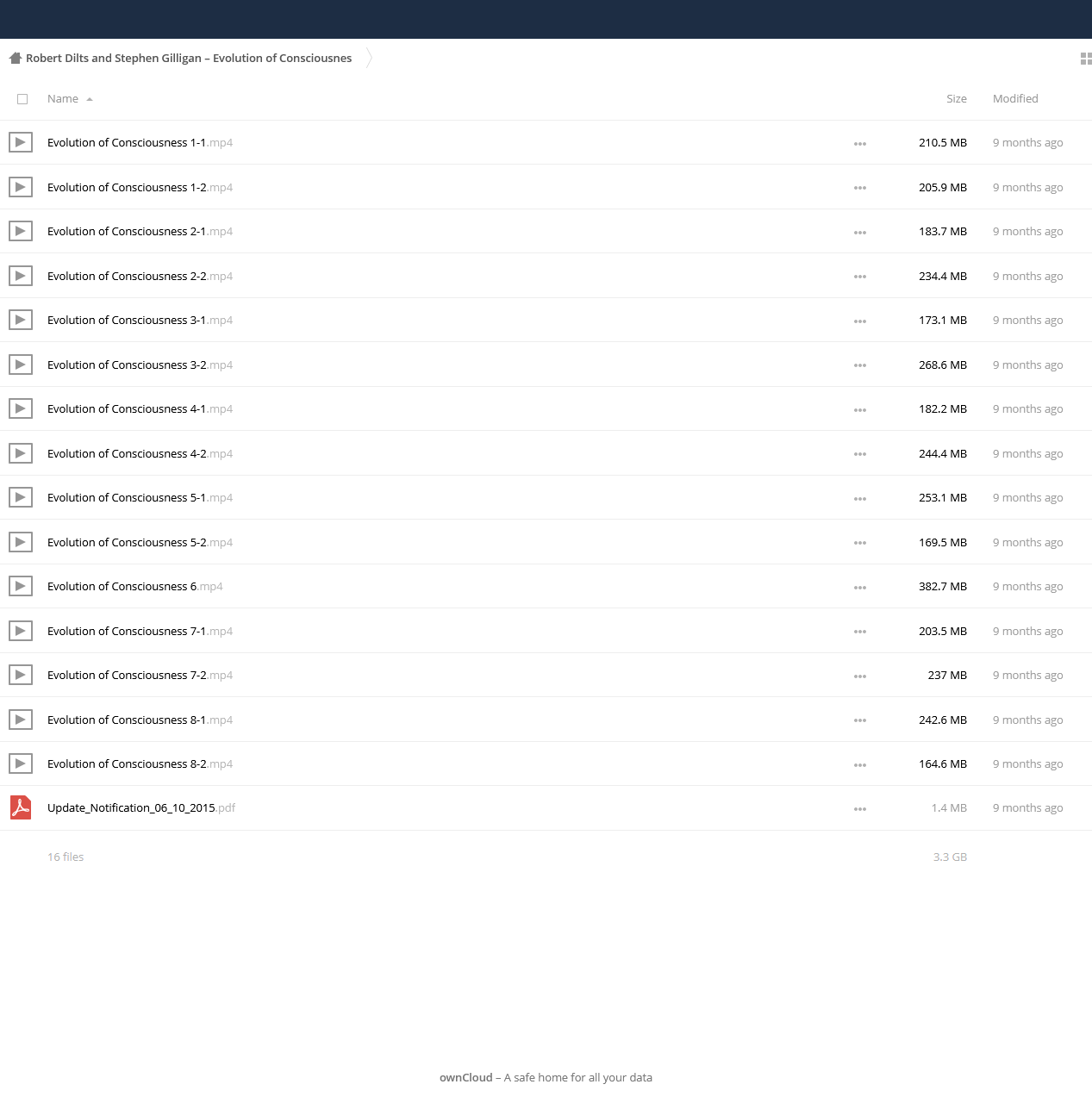1092x1103 pixels.
Task: Open file Evolution of Consciousness 8-2.mp4
Action: click(x=140, y=764)
